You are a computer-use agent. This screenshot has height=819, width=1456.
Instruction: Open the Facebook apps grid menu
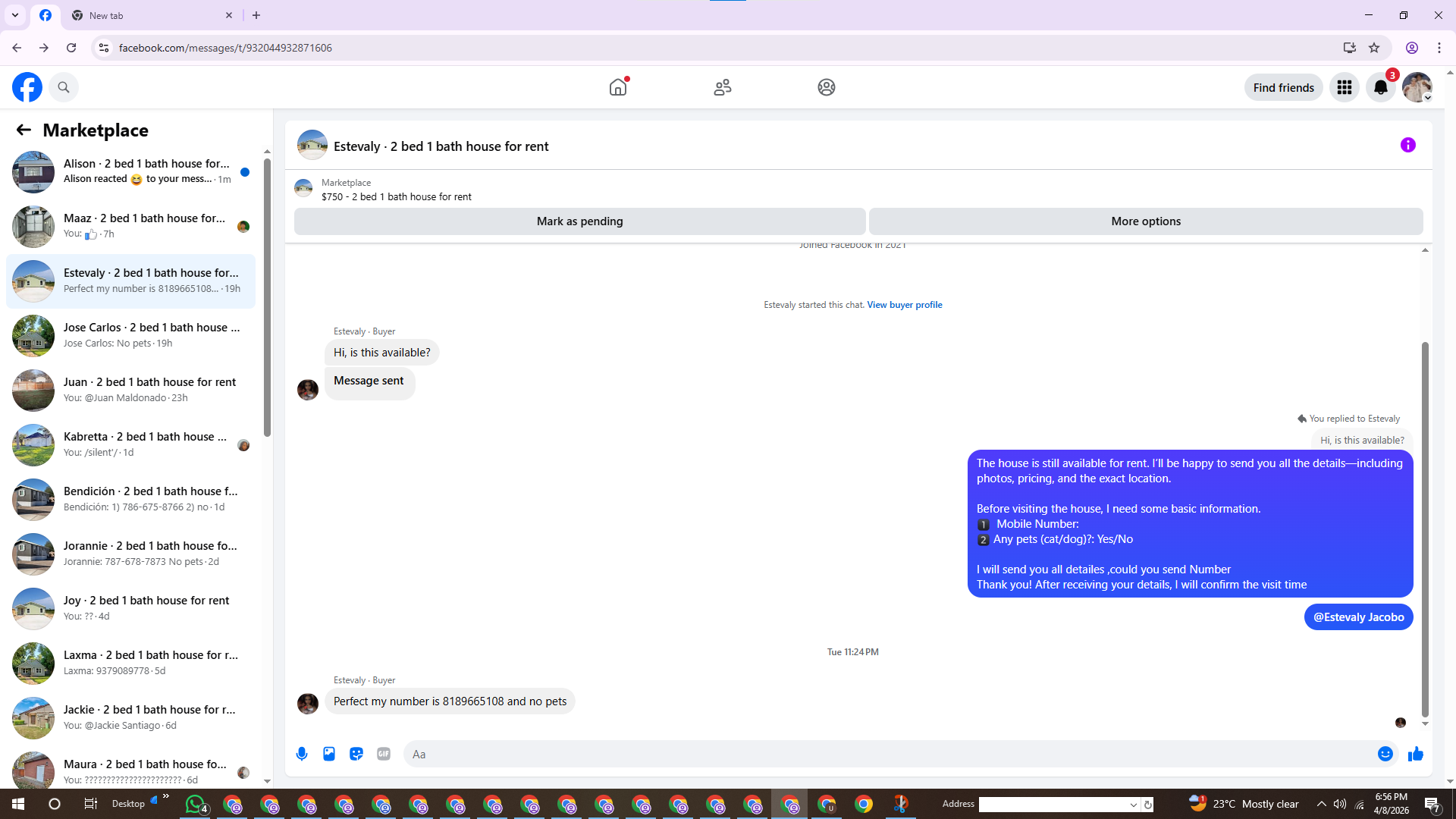point(1345,87)
